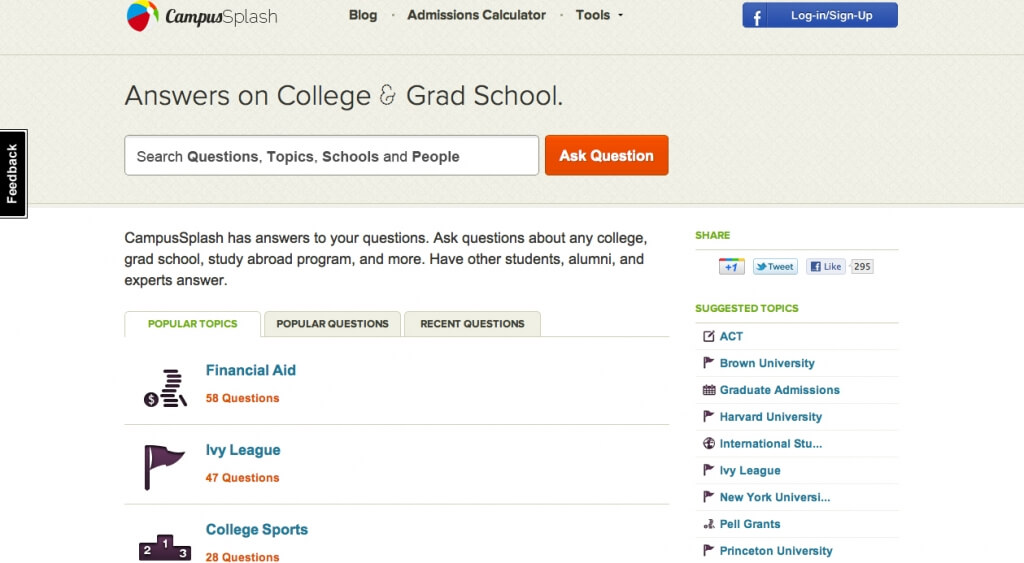Open the Graduate Admissions suggested topic
The width and height of the screenshot is (1024, 563).
(x=780, y=390)
